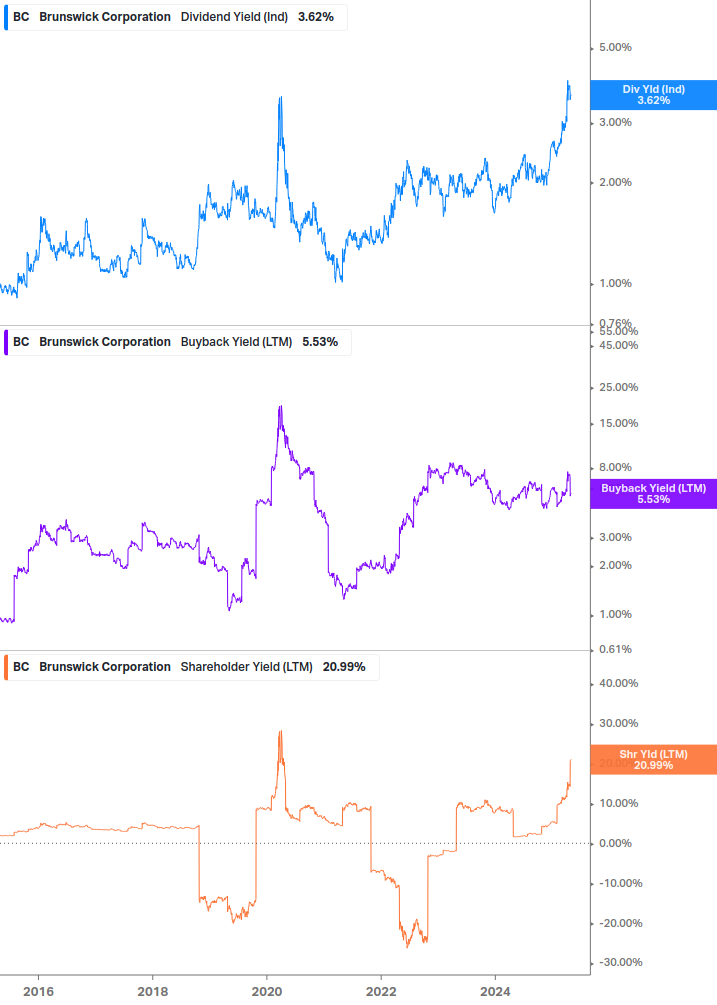Select the purple Buyback Yield color bar
The height and width of the screenshot is (1005, 717).
click(6, 342)
